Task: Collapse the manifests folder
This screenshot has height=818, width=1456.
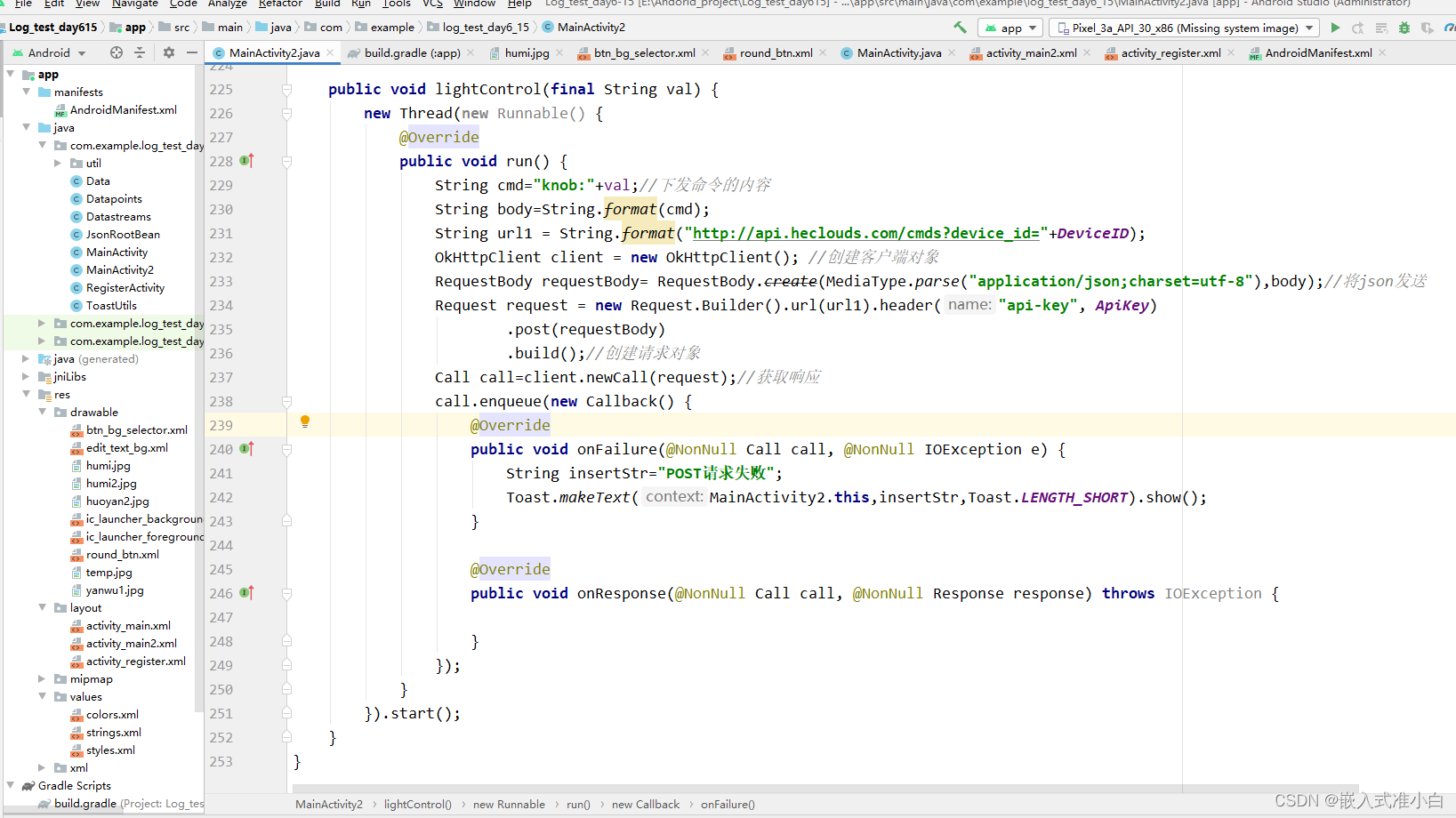Action: [27, 92]
